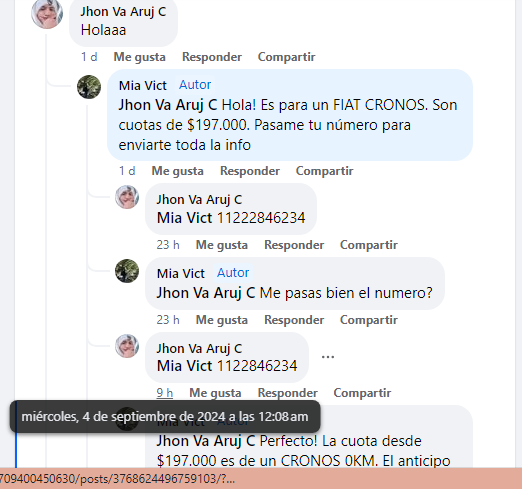Open Mia Vict profile name in FIAT CRONOS reply
This screenshot has height=489, width=522.
coord(143,86)
